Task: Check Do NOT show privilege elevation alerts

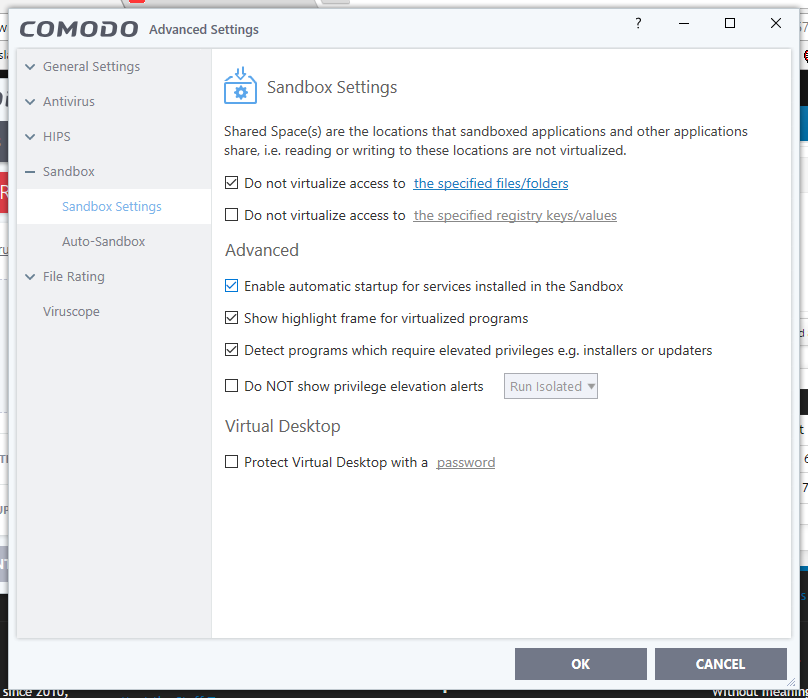Action: pyautogui.click(x=231, y=386)
